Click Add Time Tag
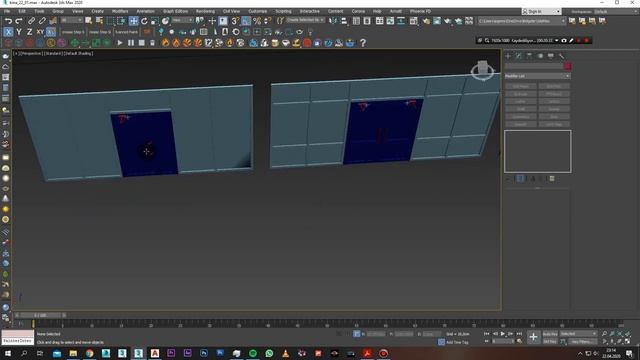 (x=457, y=342)
